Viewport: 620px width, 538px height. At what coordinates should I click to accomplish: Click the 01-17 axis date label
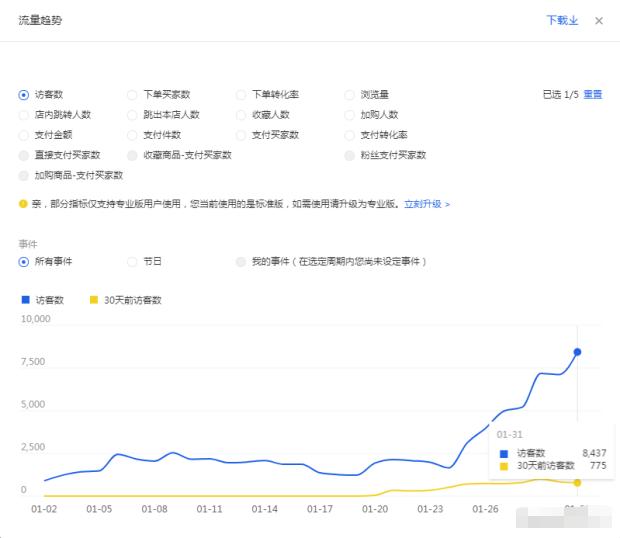coord(319,509)
